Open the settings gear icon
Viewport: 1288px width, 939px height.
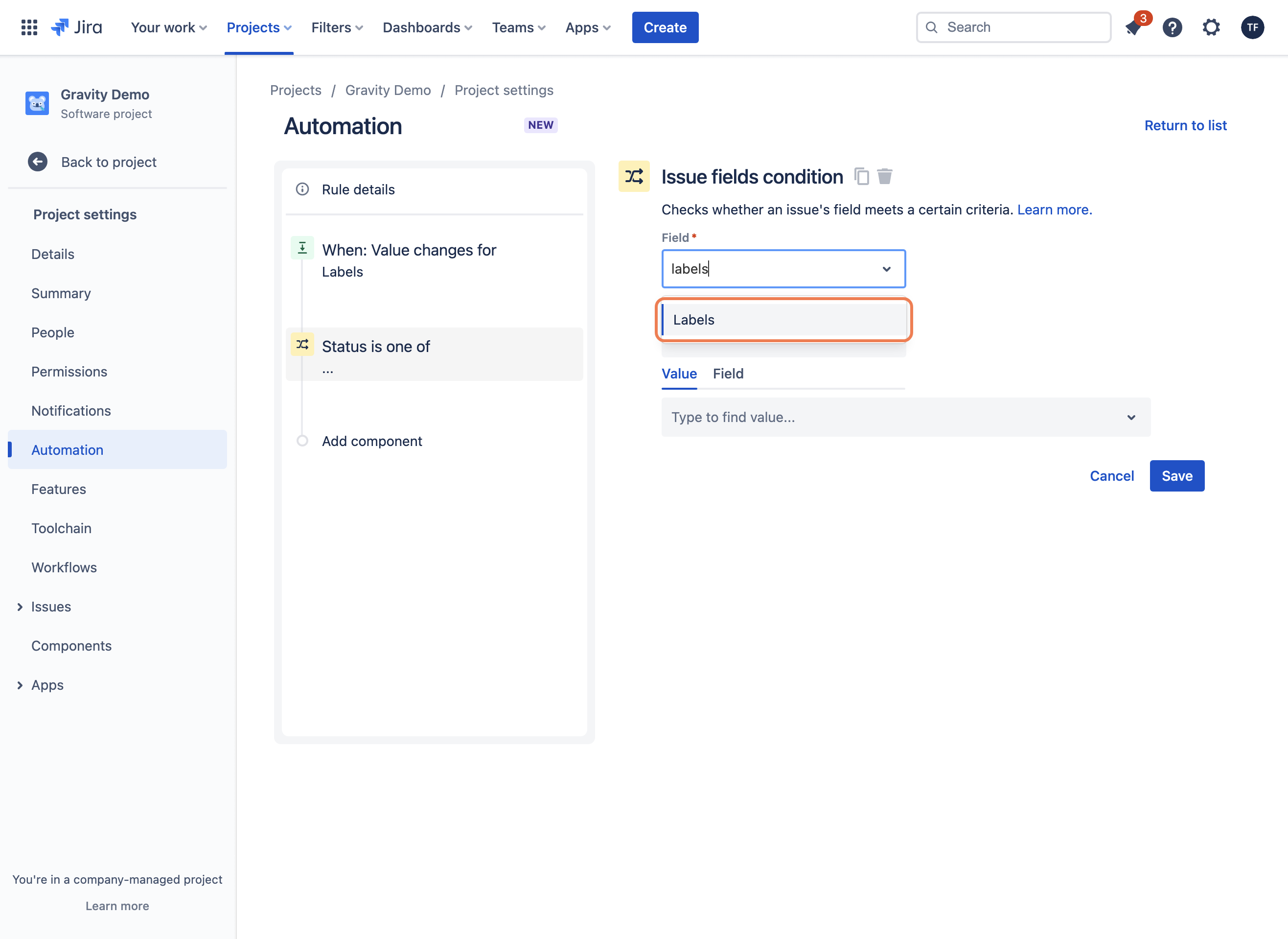click(1211, 27)
